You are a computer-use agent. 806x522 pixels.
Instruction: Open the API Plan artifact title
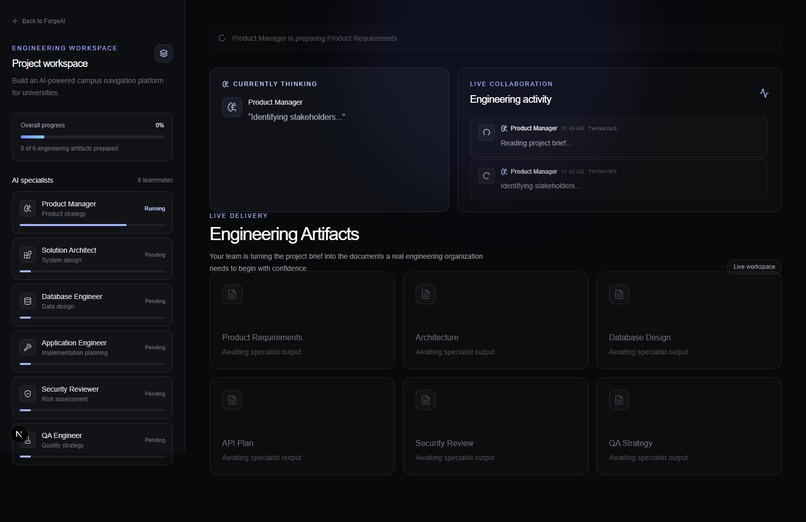coord(237,443)
